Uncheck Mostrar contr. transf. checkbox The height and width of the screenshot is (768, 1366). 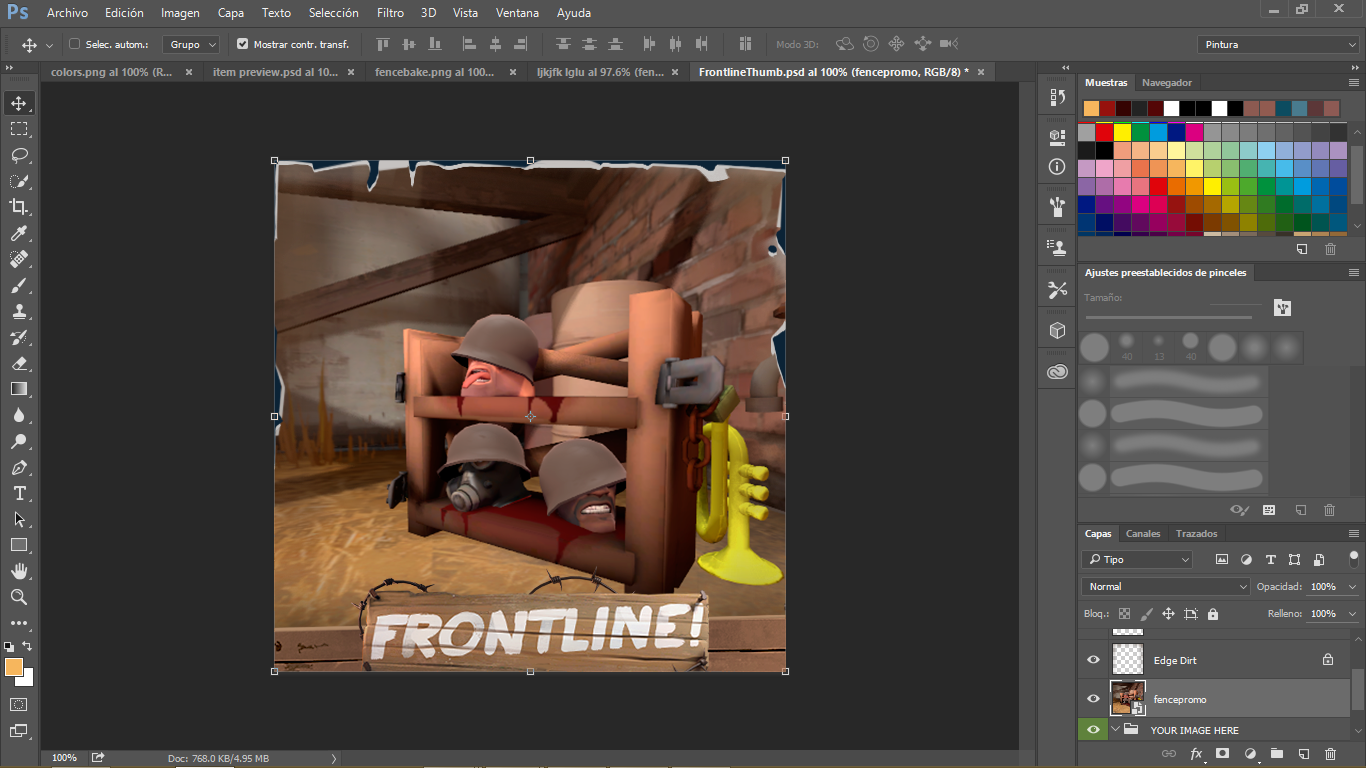coord(242,44)
